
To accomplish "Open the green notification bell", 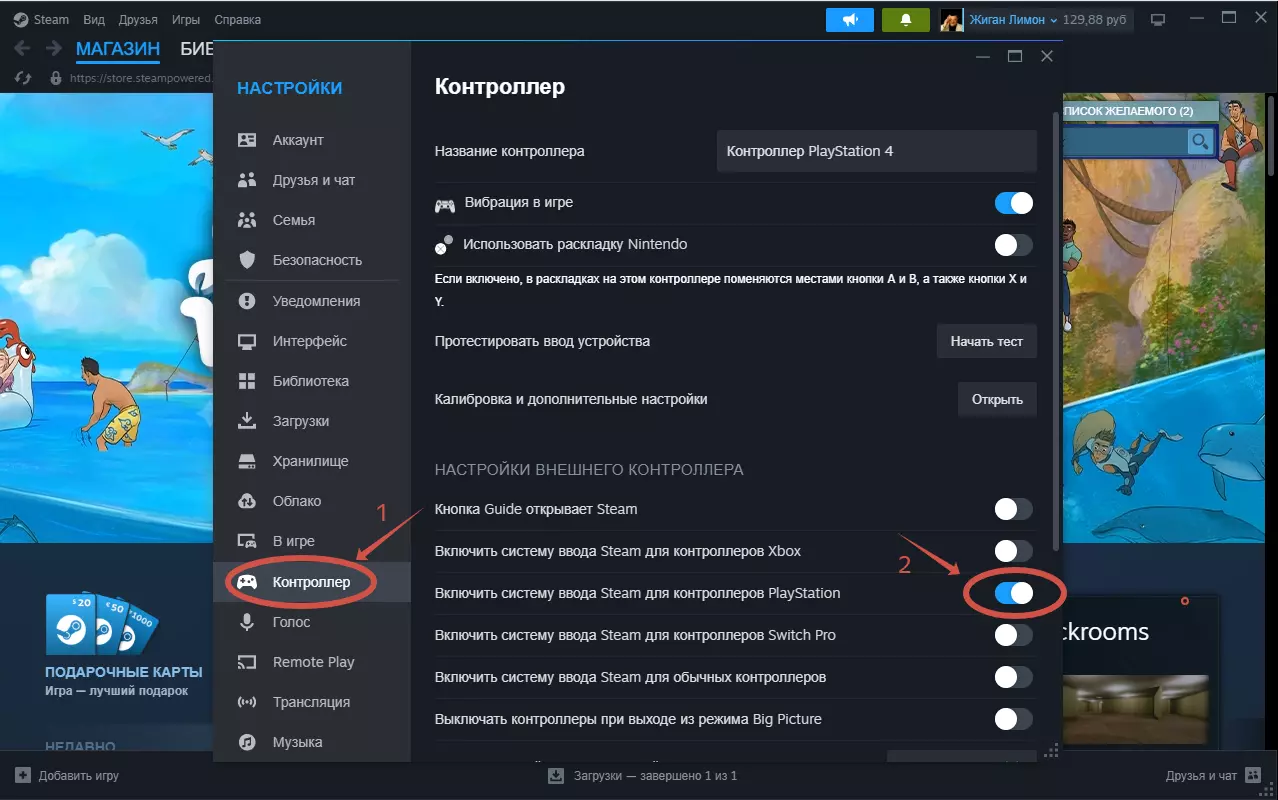I will [906, 19].
